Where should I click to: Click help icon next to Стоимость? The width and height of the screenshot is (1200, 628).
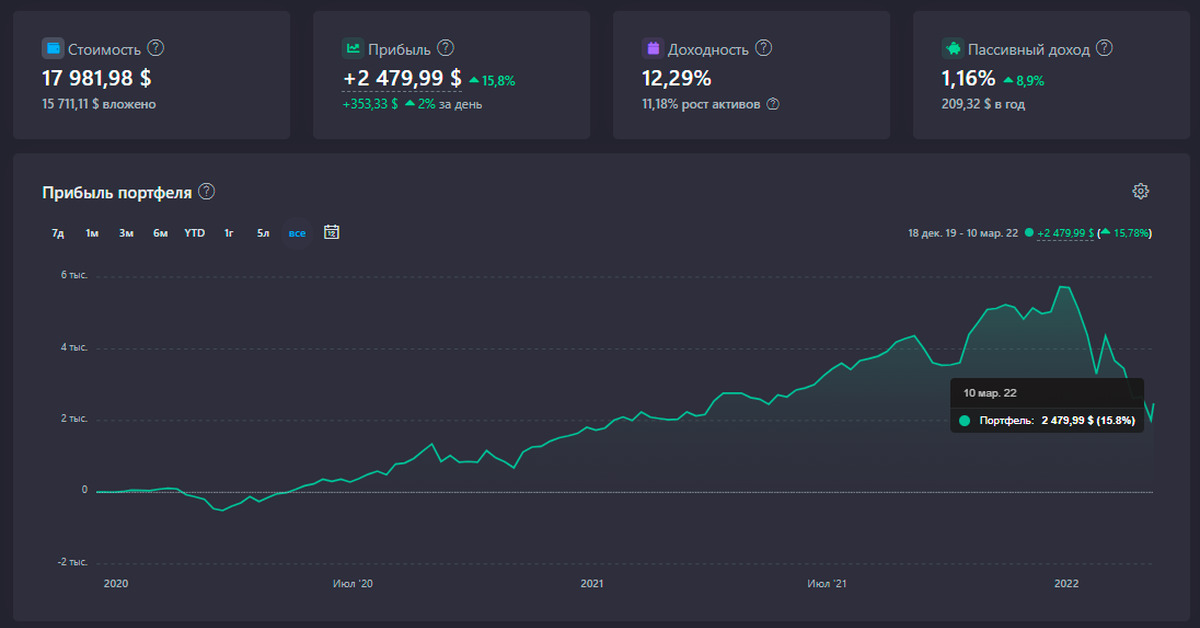point(156,48)
